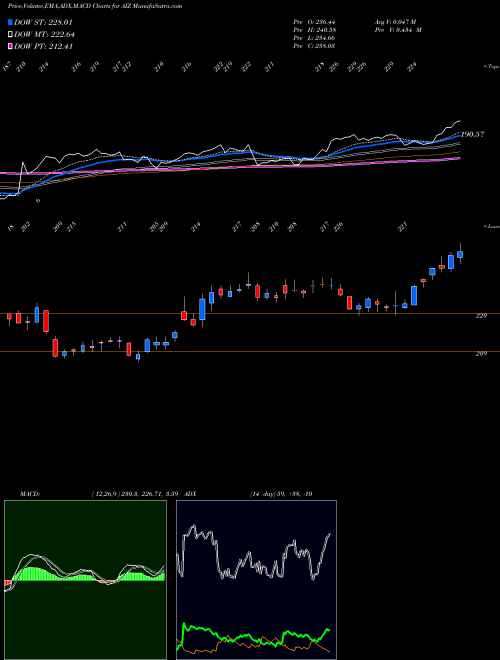
Task: Click the 209 horizontal level label
Action: point(481,354)
